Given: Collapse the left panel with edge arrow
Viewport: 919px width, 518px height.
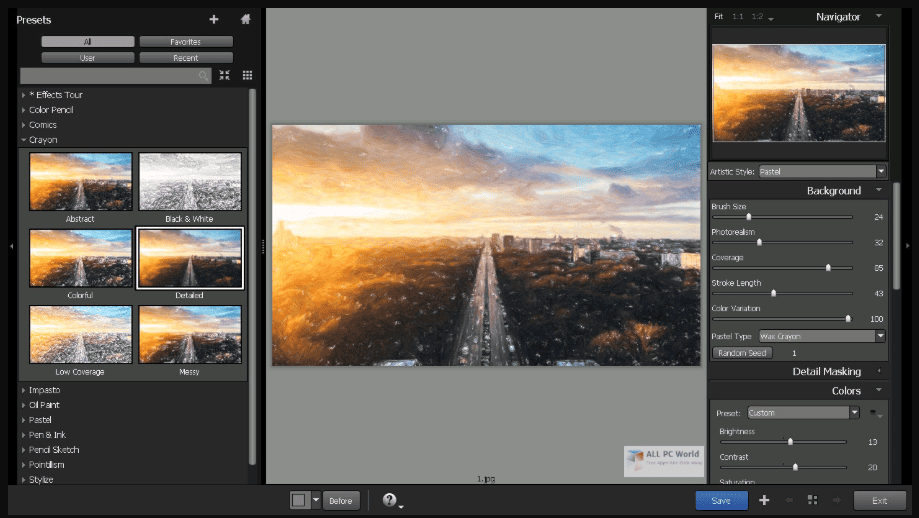Looking at the screenshot, I should pos(11,246).
